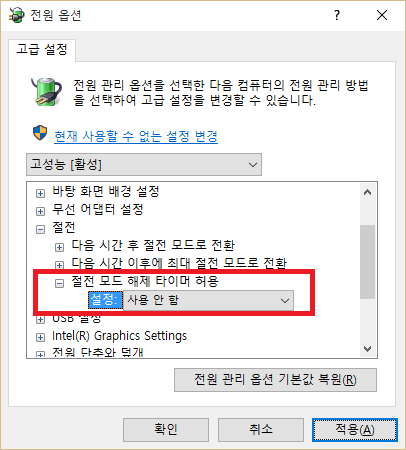This screenshot has width=406, height=450.
Task: Open the 고성능 [활성] power plan dropdown
Action: [x=144, y=164]
